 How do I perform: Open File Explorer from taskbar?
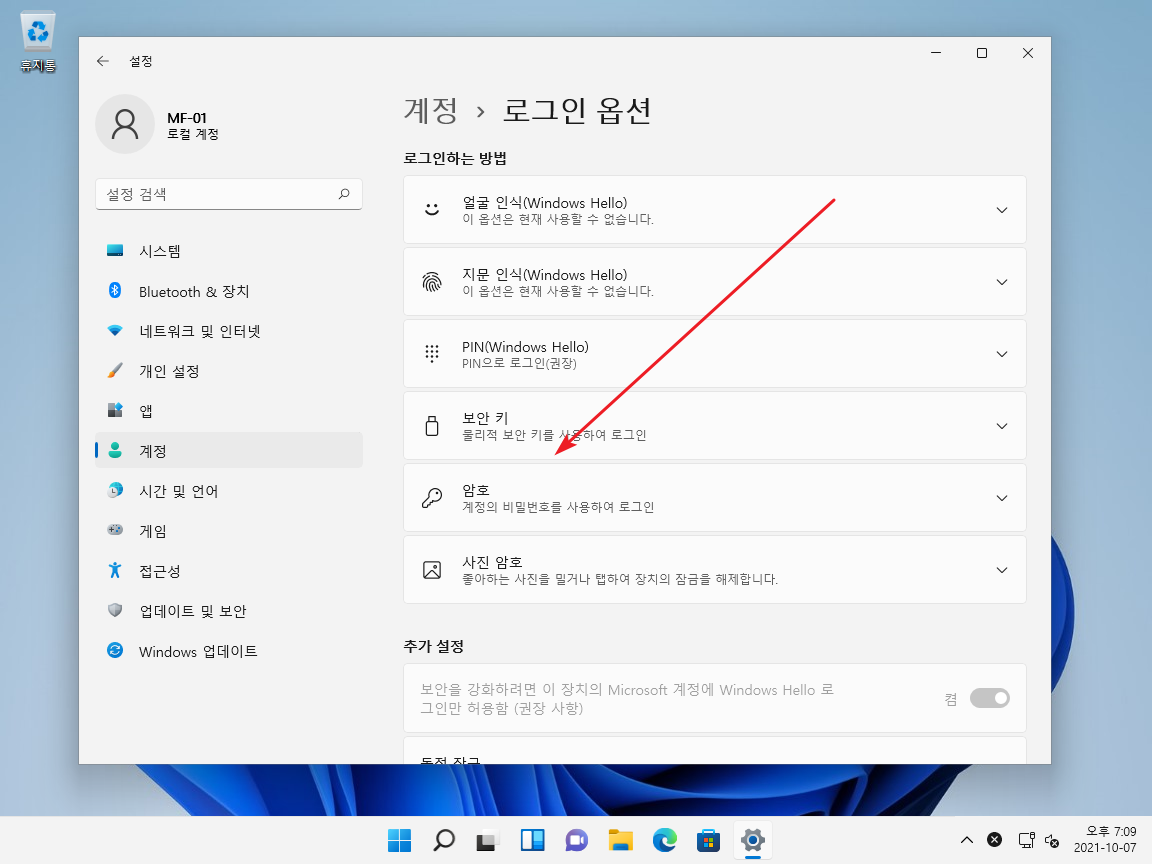pyautogui.click(x=621, y=840)
